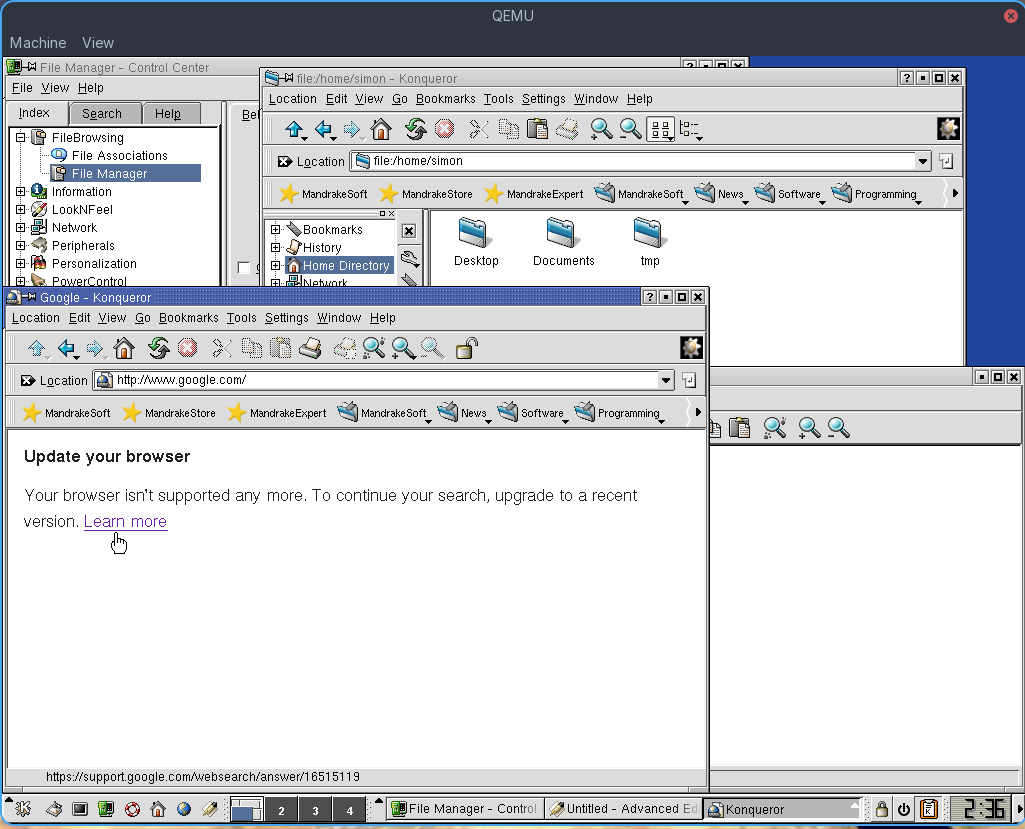The image size is (1025, 829).
Task: Click into the http://www.google.com/ location field
Action: tap(382, 381)
